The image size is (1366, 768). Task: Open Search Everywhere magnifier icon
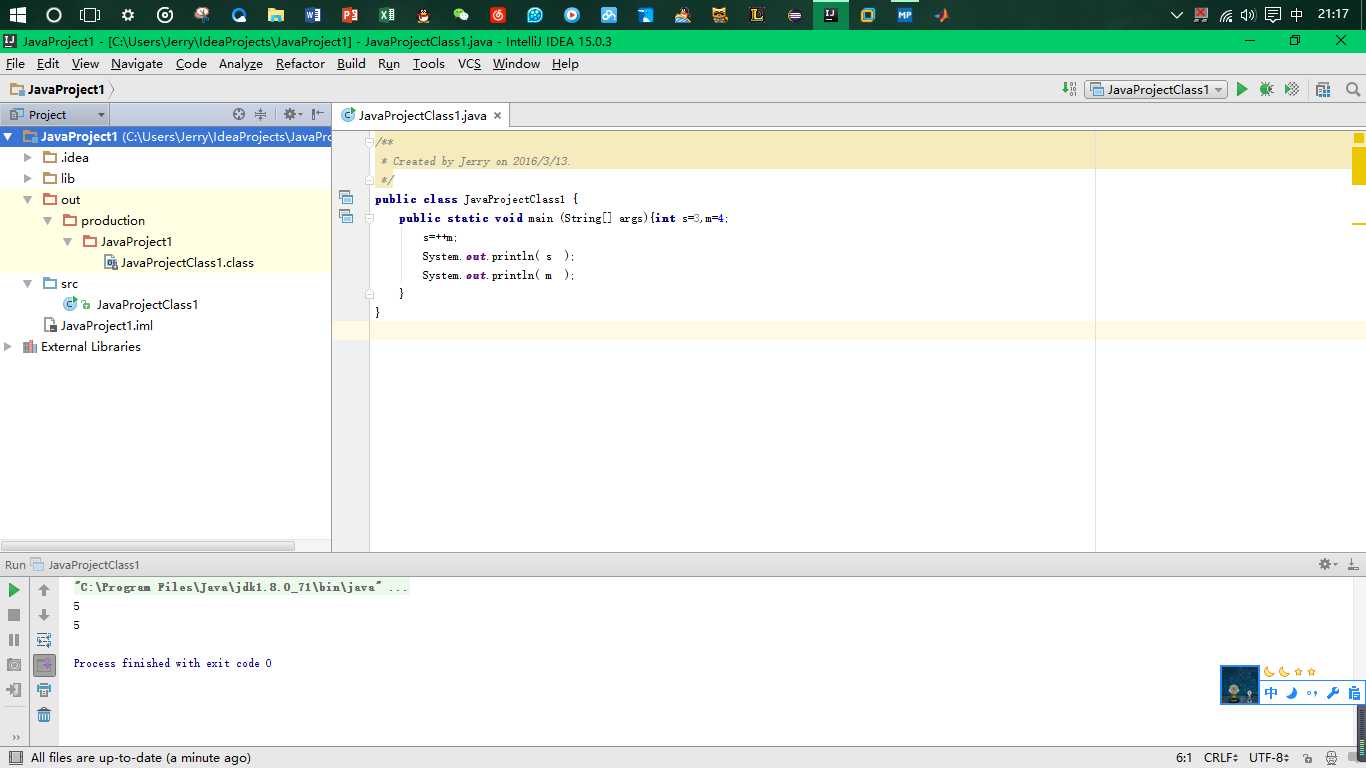click(1353, 89)
